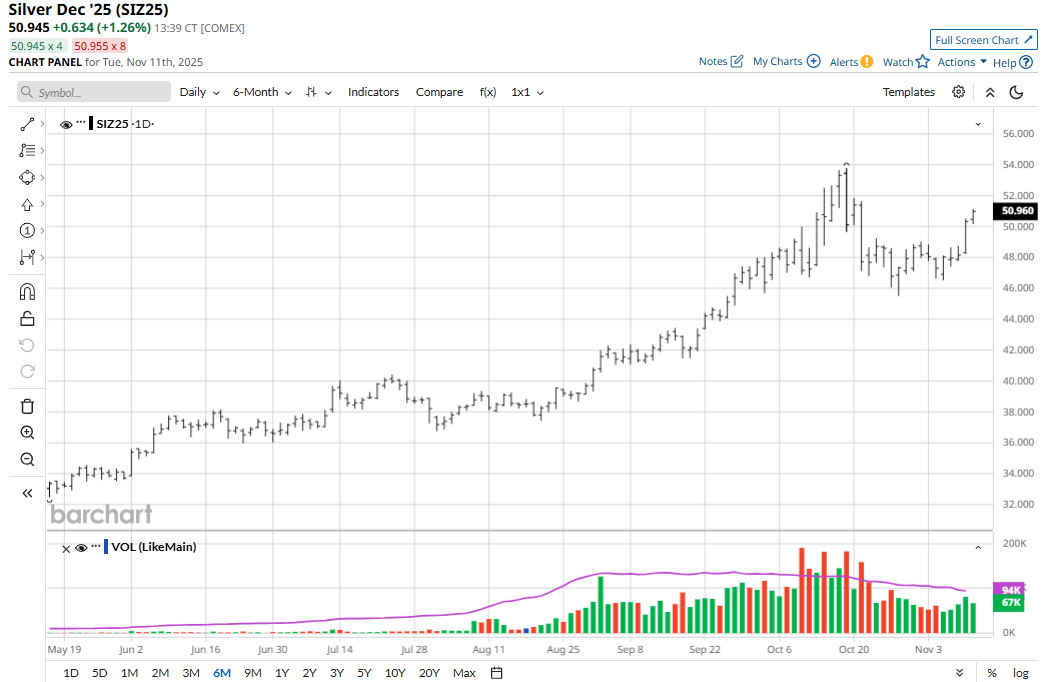1057x682 pixels.
Task: Select the 3M time range
Action: [191, 673]
